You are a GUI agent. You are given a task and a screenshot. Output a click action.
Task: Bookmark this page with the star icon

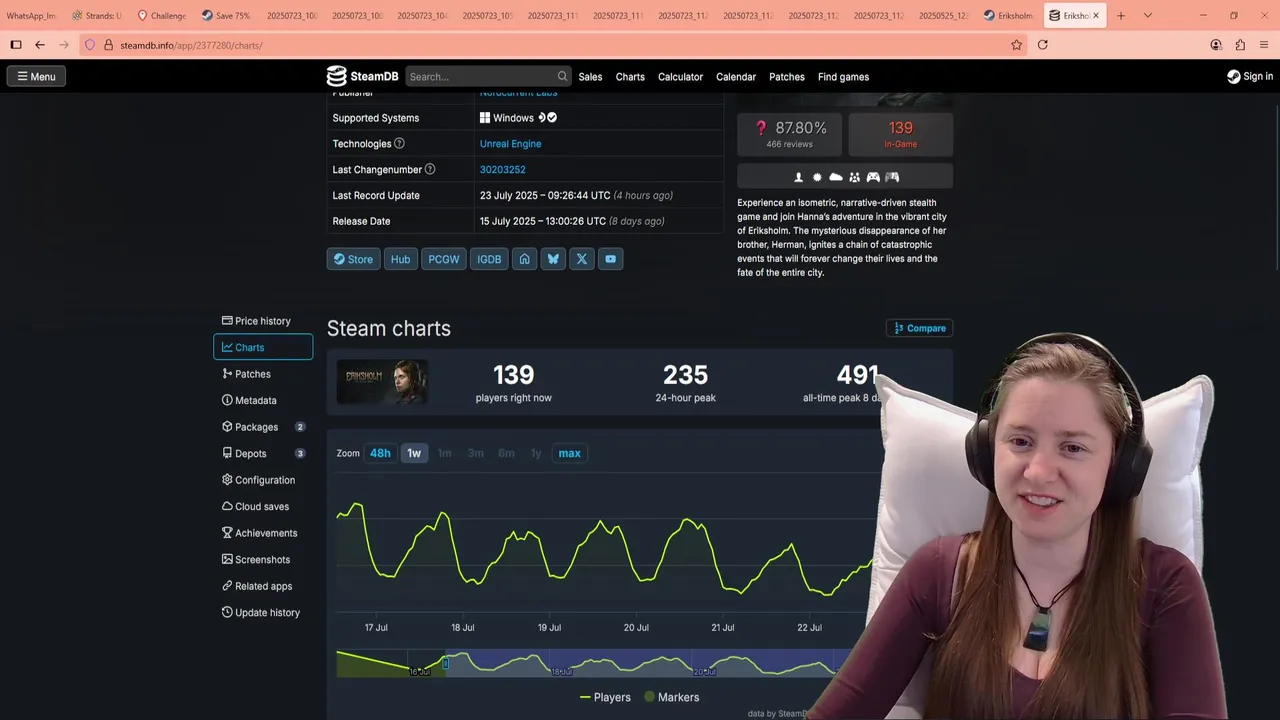pos(1017,45)
